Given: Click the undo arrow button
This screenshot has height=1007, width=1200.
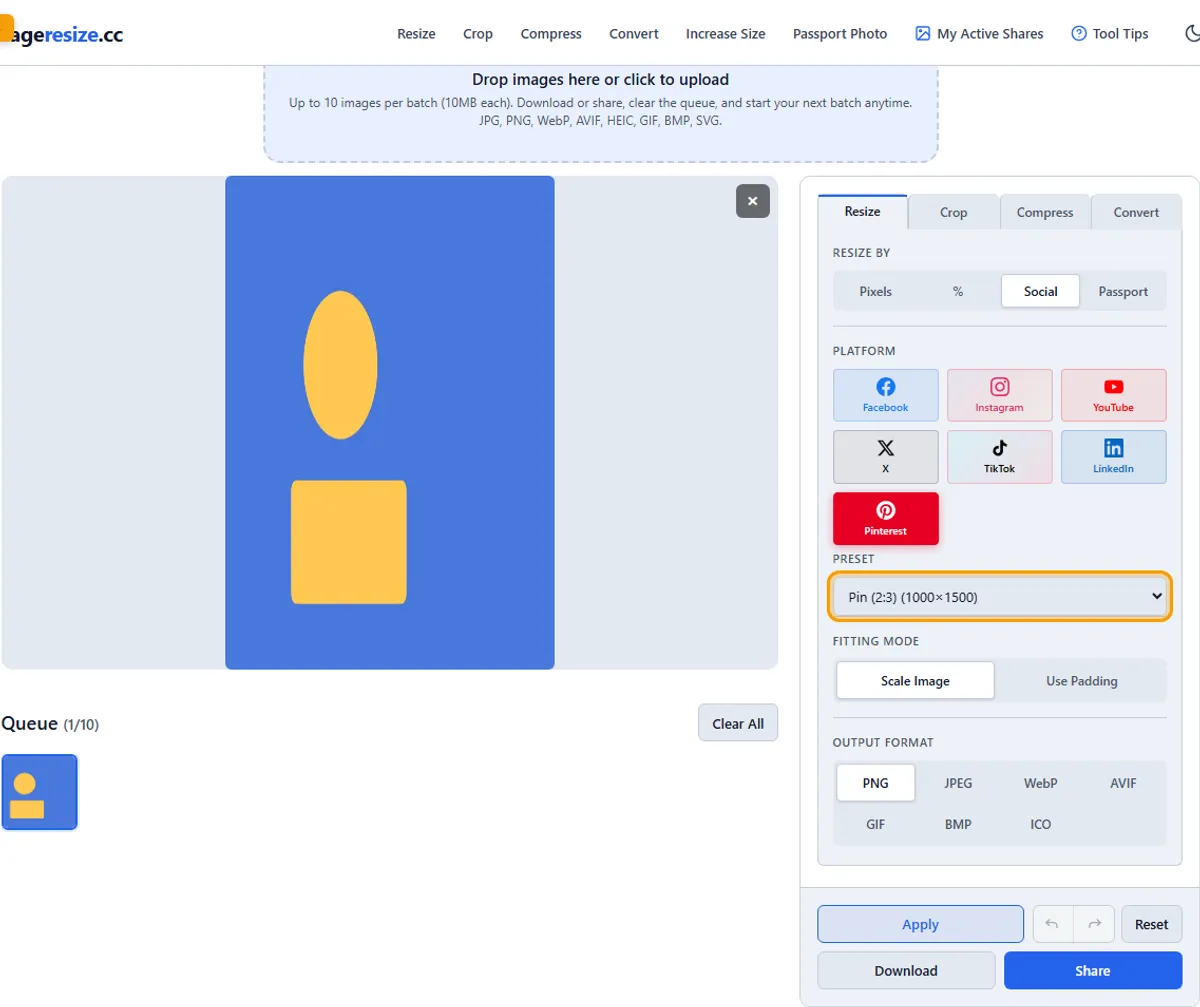Looking at the screenshot, I should pyautogui.click(x=1052, y=924).
